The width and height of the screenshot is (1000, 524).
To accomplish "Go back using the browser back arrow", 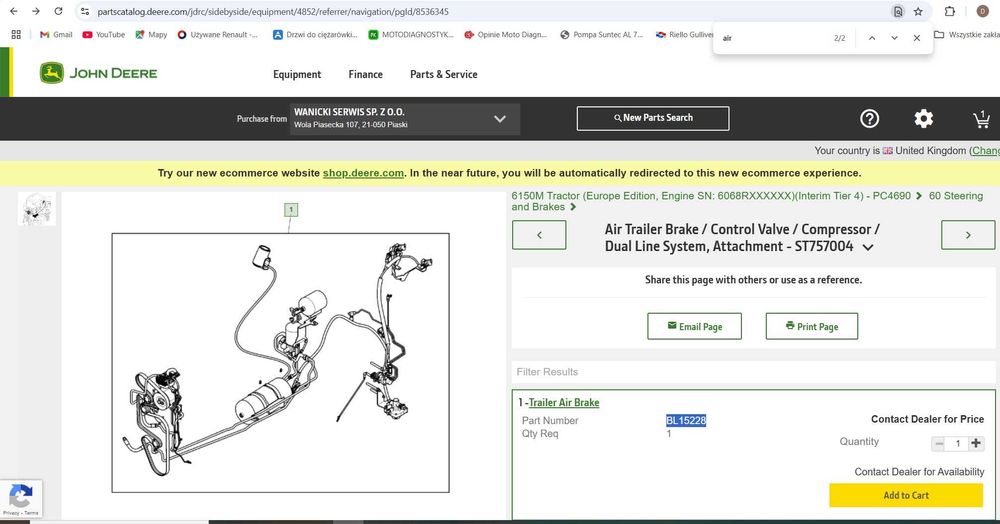I will [x=13, y=11].
